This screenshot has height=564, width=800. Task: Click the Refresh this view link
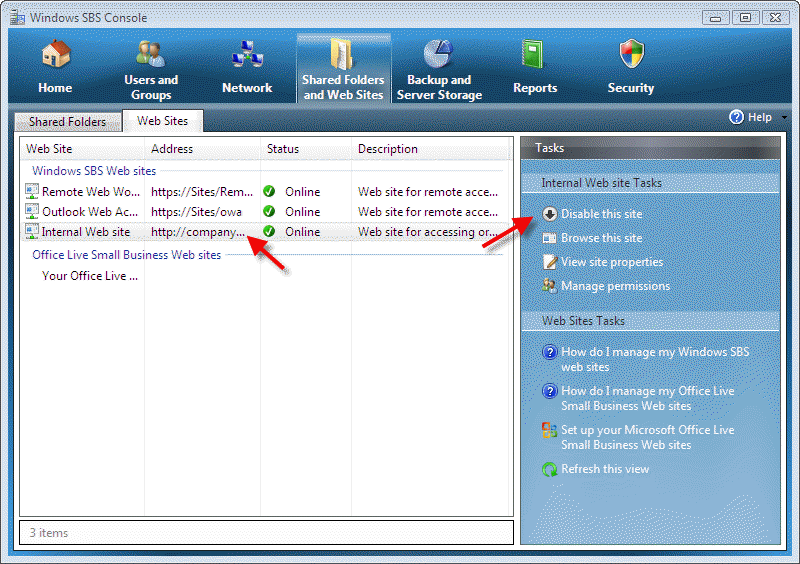pyautogui.click(x=605, y=469)
